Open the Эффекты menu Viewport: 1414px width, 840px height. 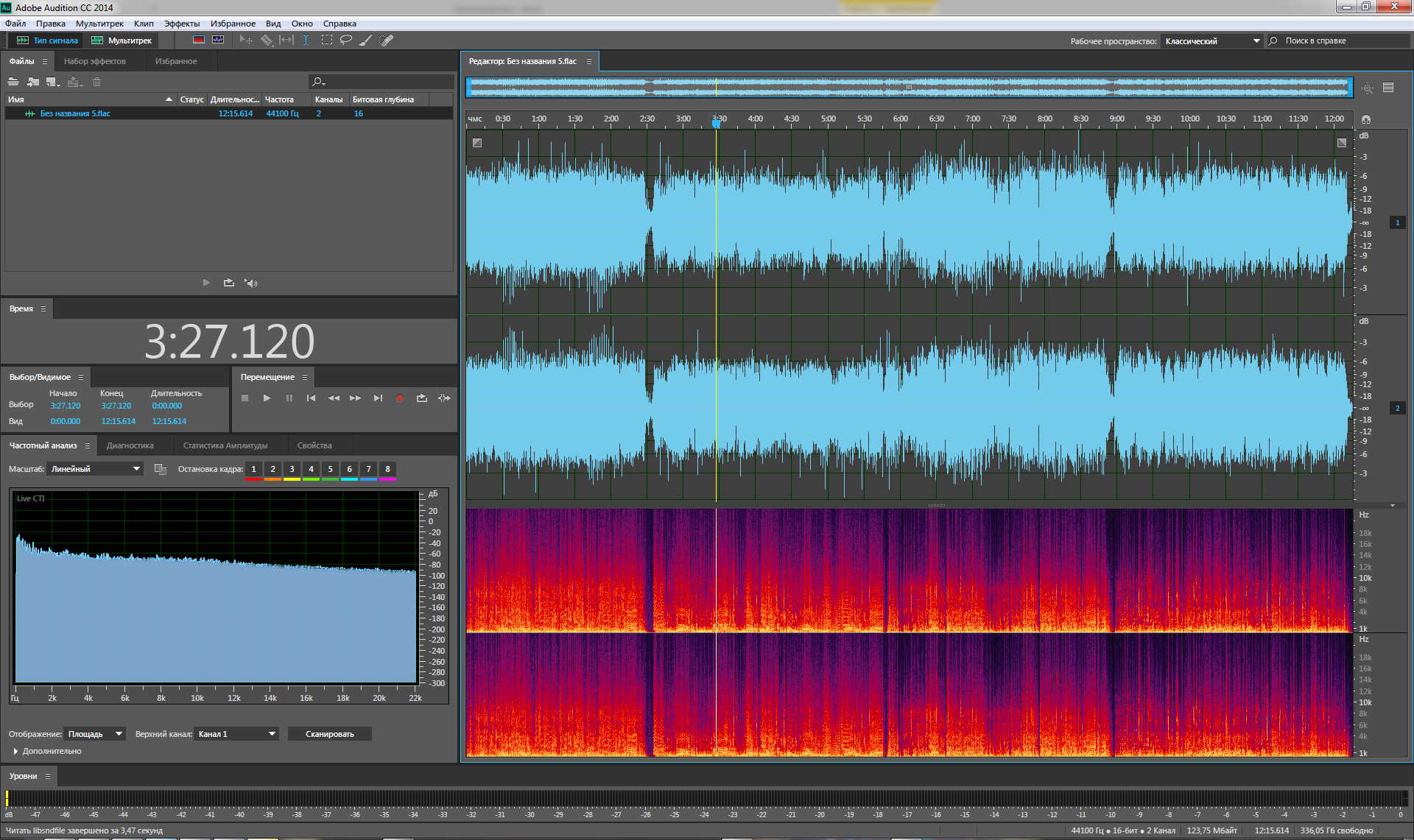pyautogui.click(x=181, y=24)
